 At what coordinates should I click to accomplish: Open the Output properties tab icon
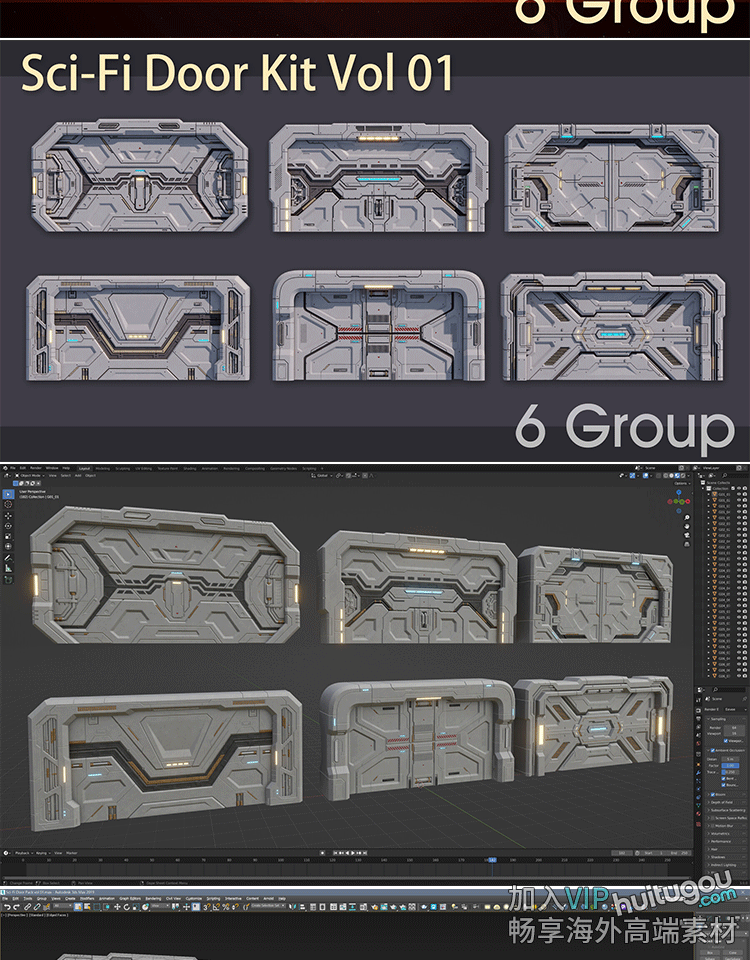[x=699, y=718]
